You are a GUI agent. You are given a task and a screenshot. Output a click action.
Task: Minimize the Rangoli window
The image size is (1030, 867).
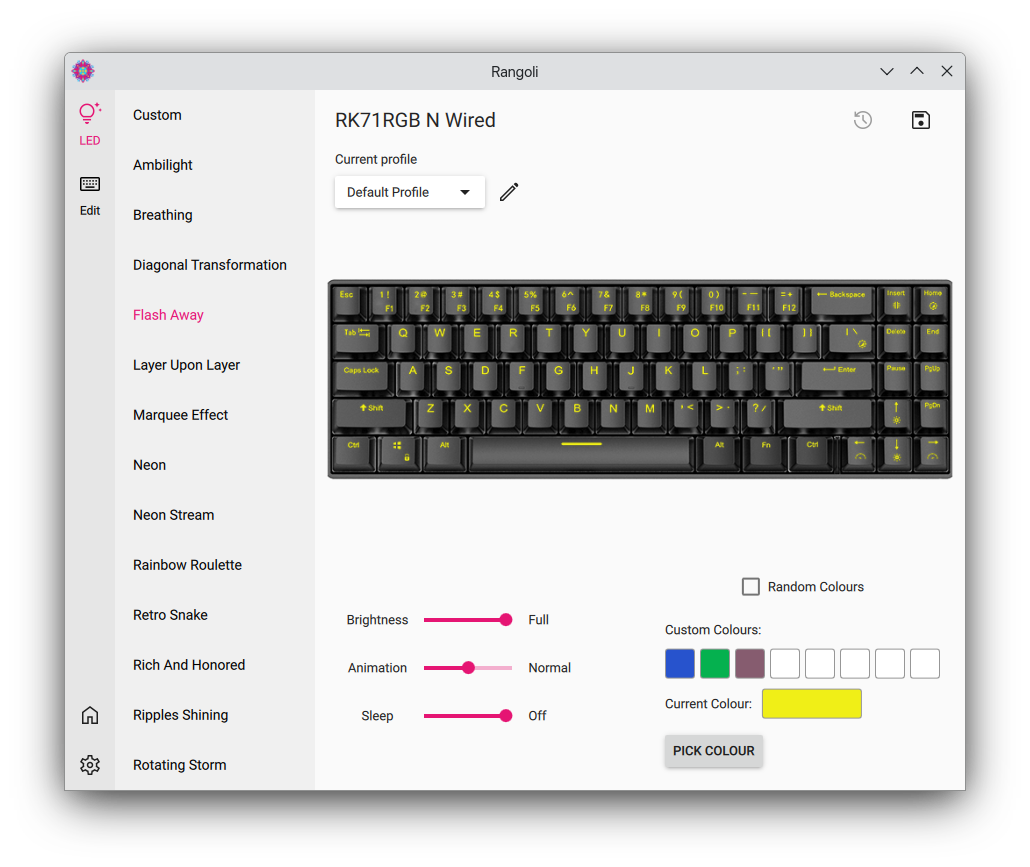click(887, 72)
